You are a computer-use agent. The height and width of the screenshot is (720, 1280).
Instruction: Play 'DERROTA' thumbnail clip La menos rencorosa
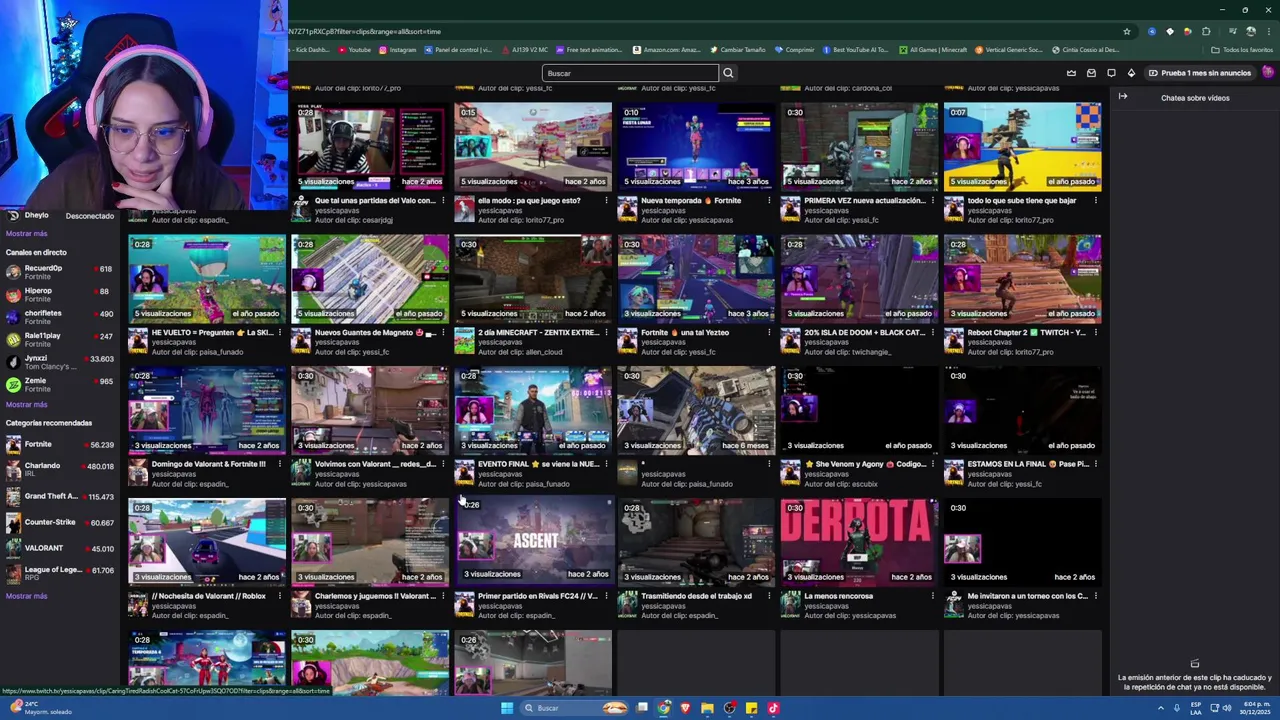[x=859, y=542]
